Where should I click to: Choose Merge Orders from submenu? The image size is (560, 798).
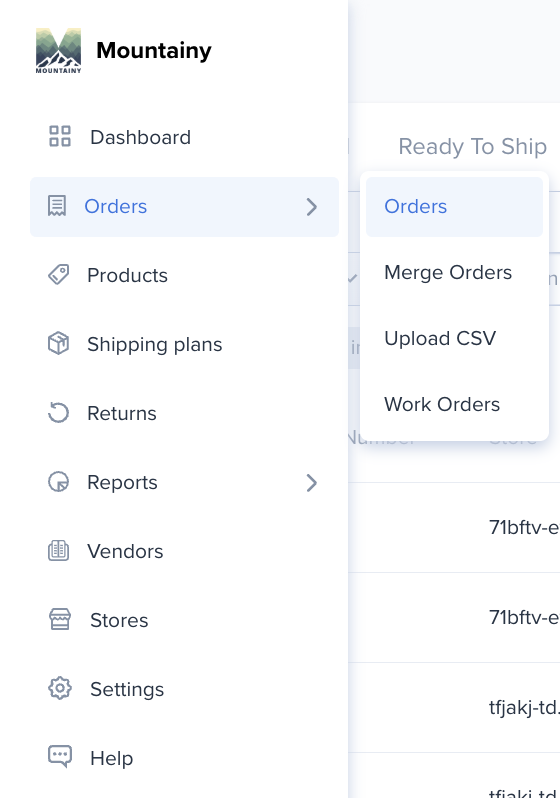click(454, 272)
